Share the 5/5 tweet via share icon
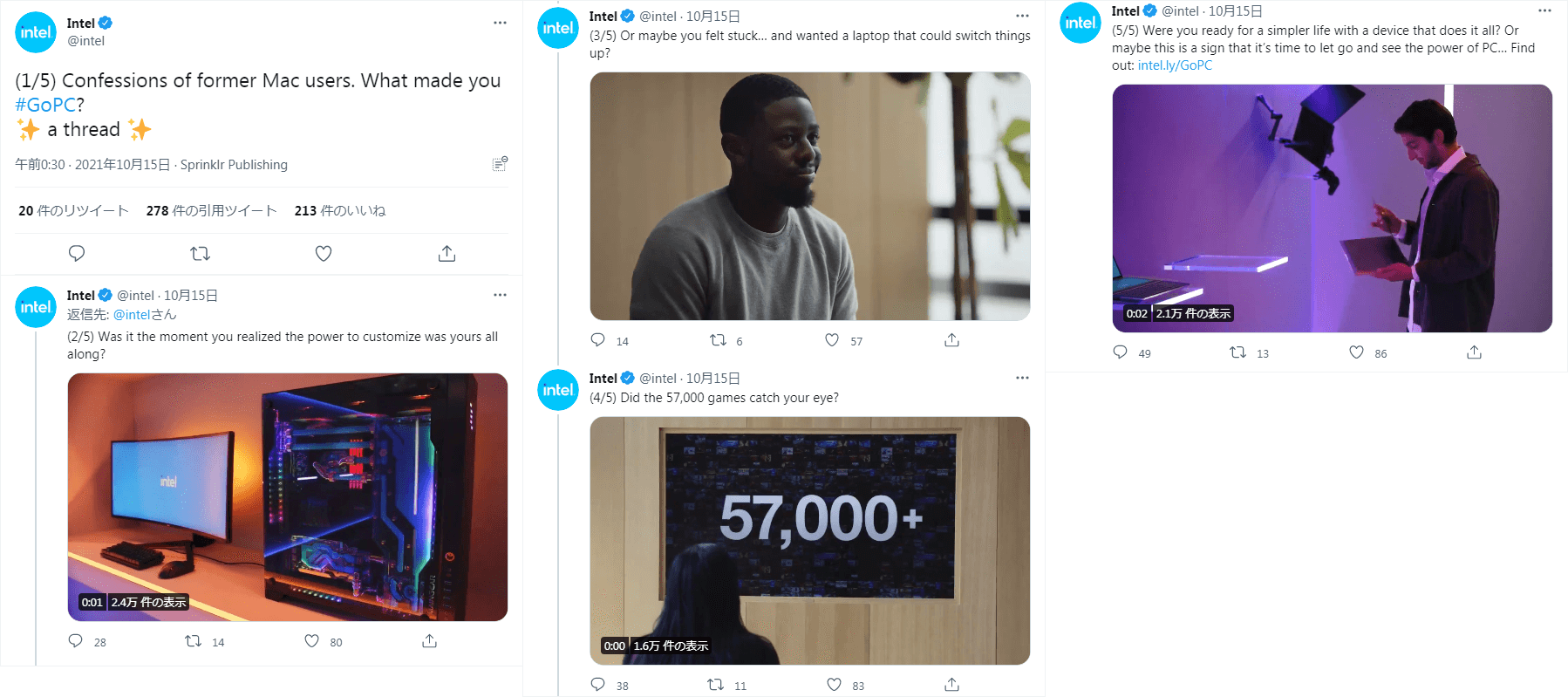The height and width of the screenshot is (697, 1568). click(1474, 352)
